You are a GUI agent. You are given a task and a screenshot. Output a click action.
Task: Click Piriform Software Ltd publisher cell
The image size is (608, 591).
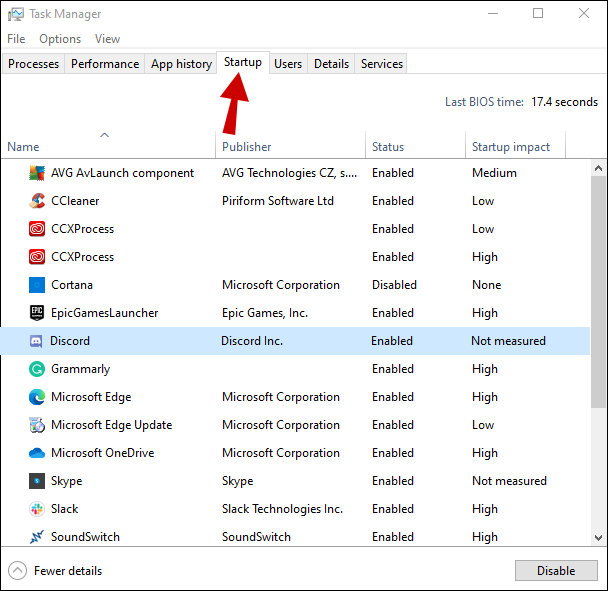click(x=278, y=201)
